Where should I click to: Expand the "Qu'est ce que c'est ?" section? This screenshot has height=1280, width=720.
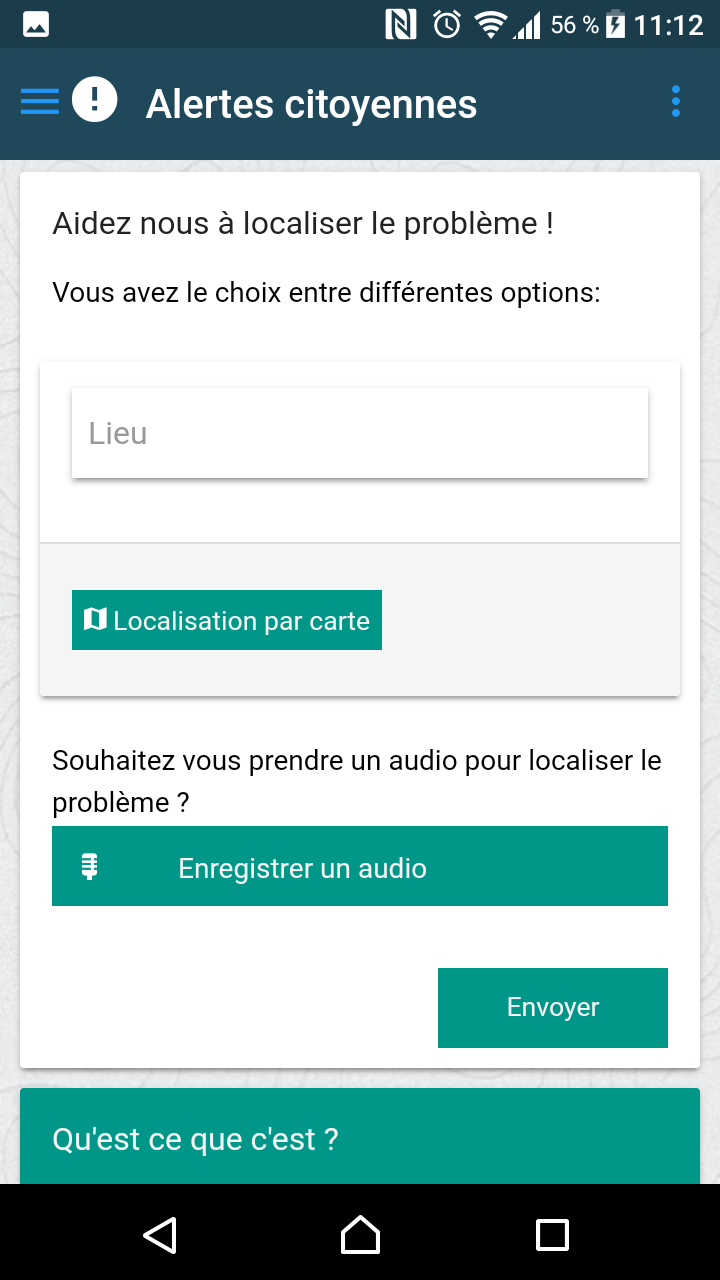click(360, 1138)
